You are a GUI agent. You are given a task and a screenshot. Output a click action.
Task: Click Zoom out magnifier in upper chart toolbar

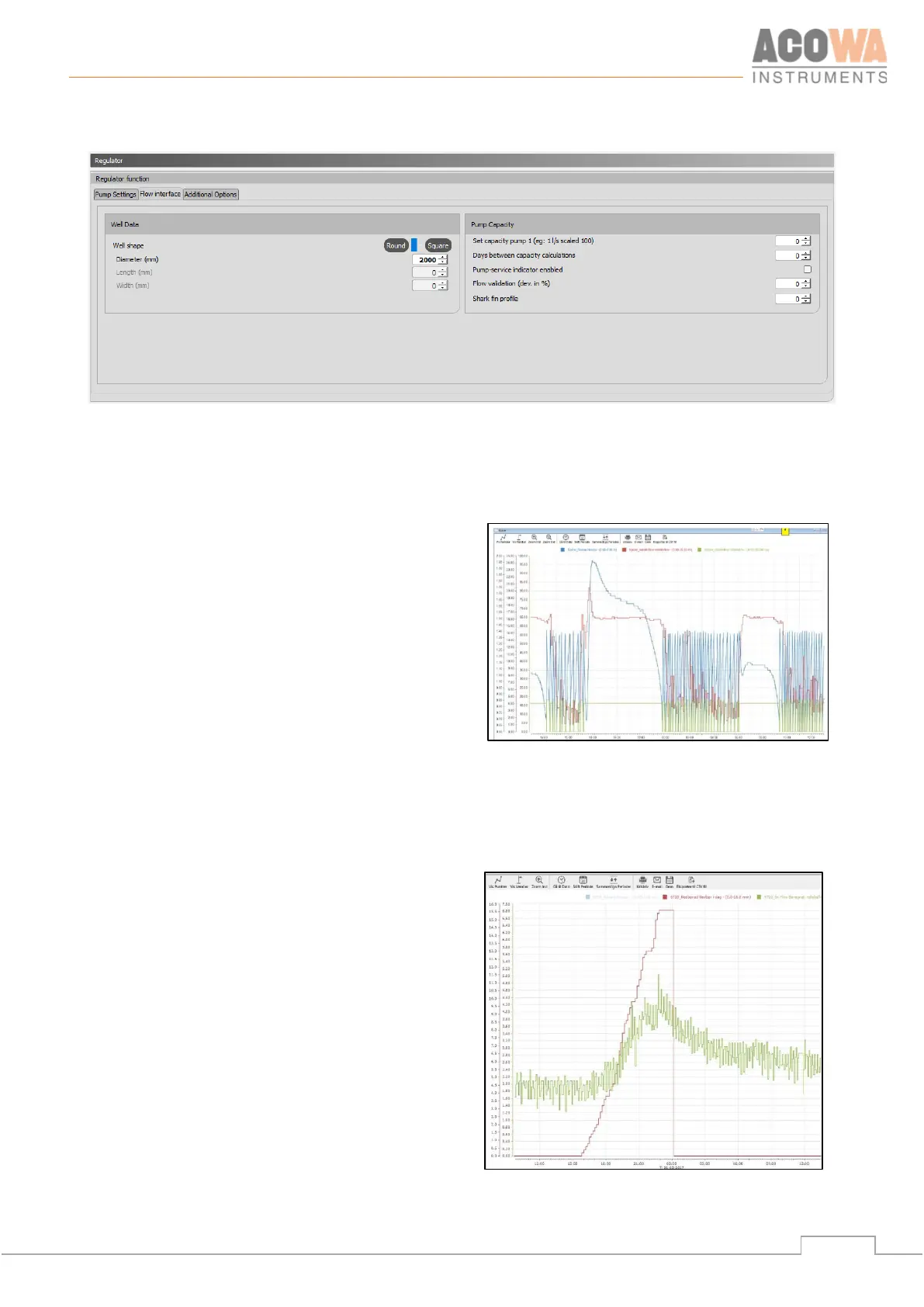(x=549, y=537)
